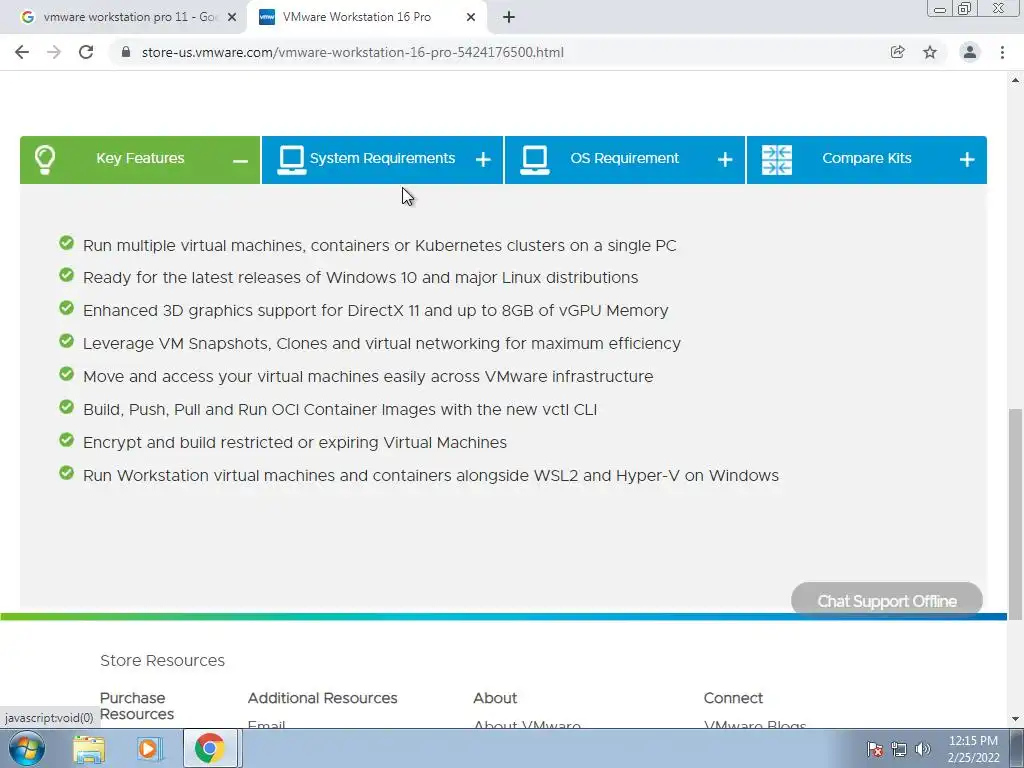
Task: Expand System Requirements with the plus sign
Action: click(483, 160)
